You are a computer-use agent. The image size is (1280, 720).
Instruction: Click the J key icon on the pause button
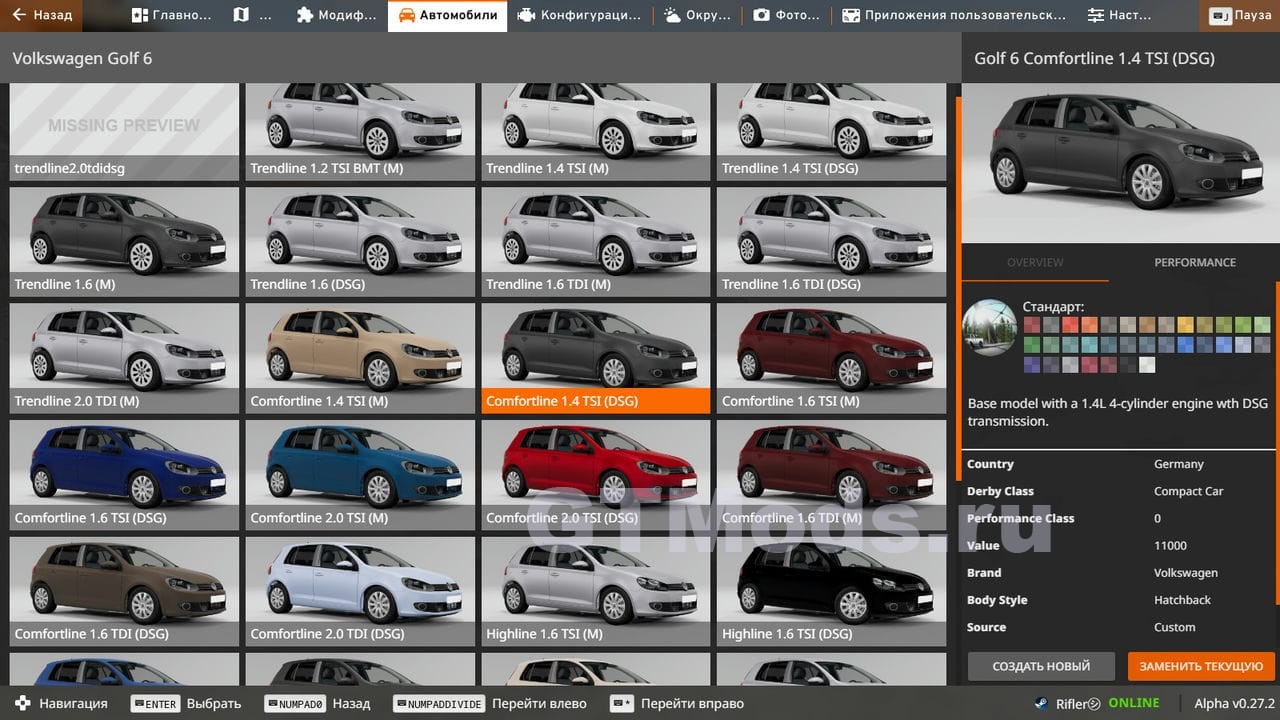1221,16
